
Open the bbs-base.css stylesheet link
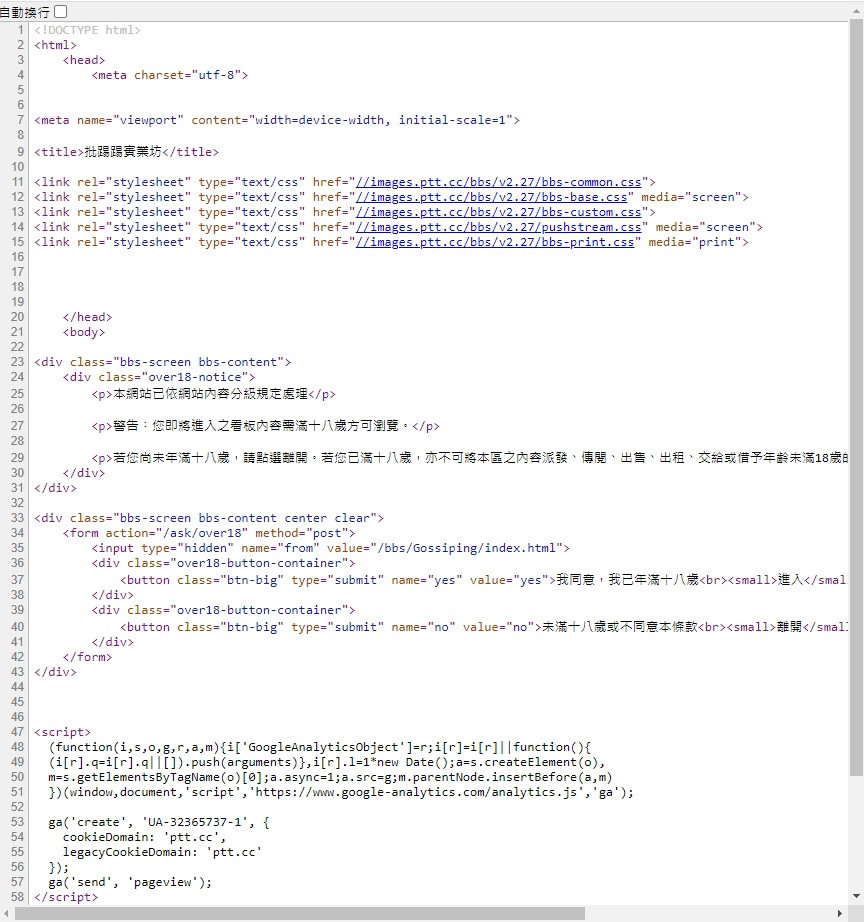pyautogui.click(x=491, y=197)
